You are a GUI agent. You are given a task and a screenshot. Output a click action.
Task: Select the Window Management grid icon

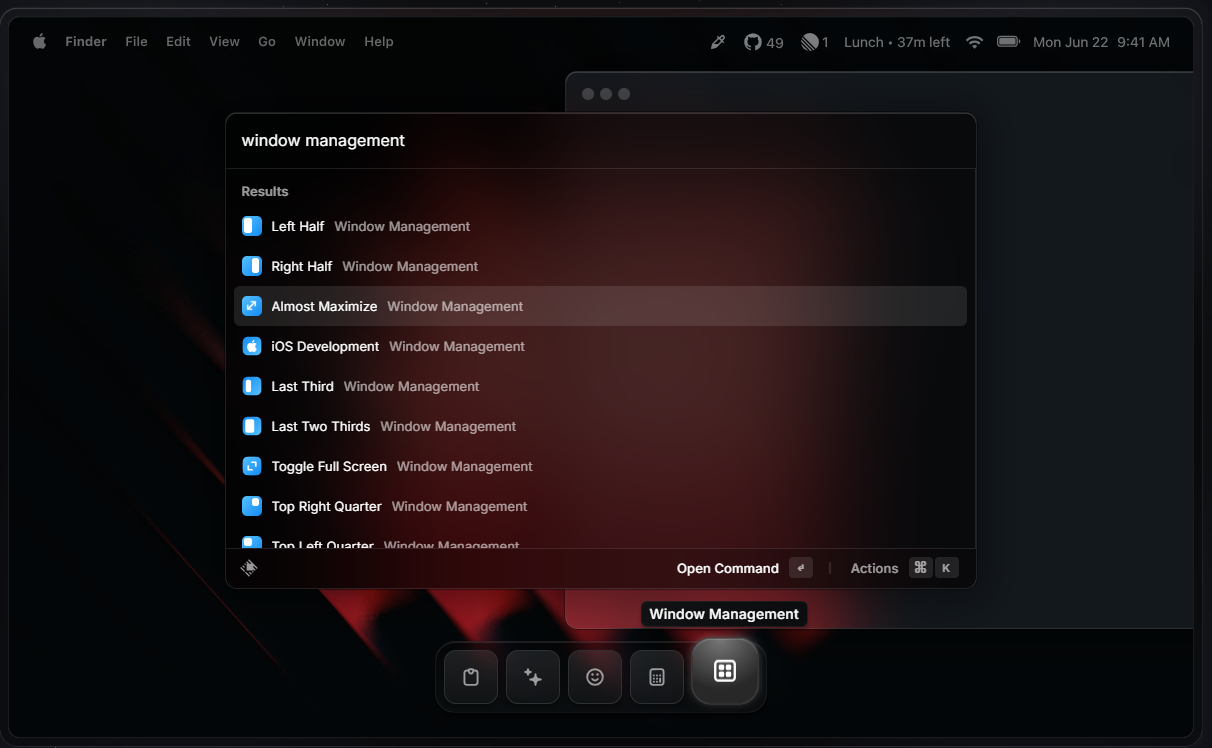click(x=725, y=672)
